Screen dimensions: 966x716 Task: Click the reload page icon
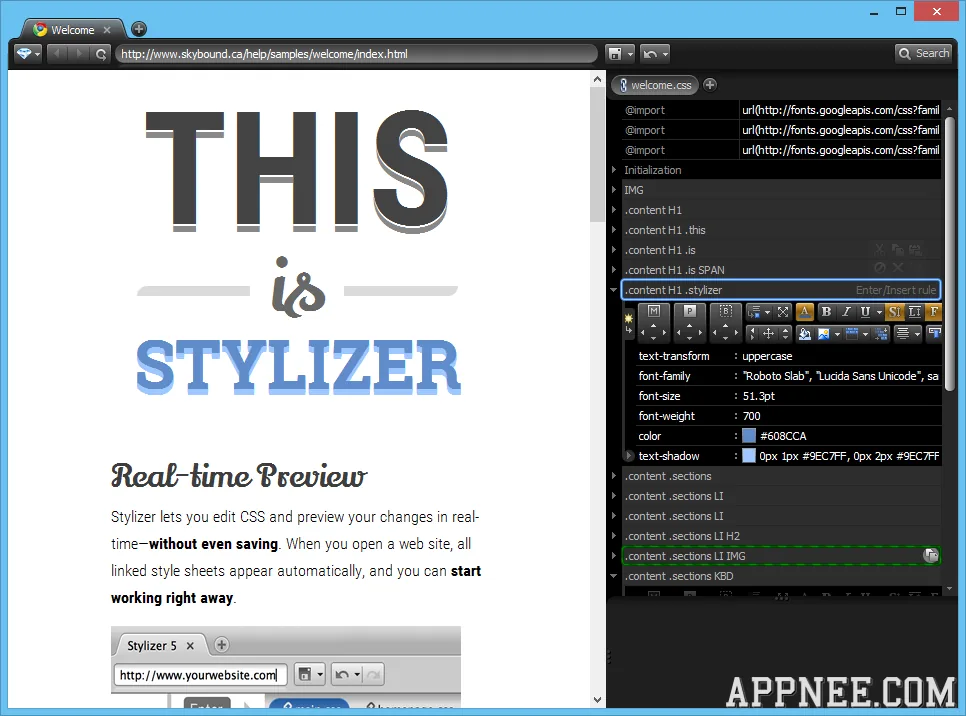tap(101, 54)
